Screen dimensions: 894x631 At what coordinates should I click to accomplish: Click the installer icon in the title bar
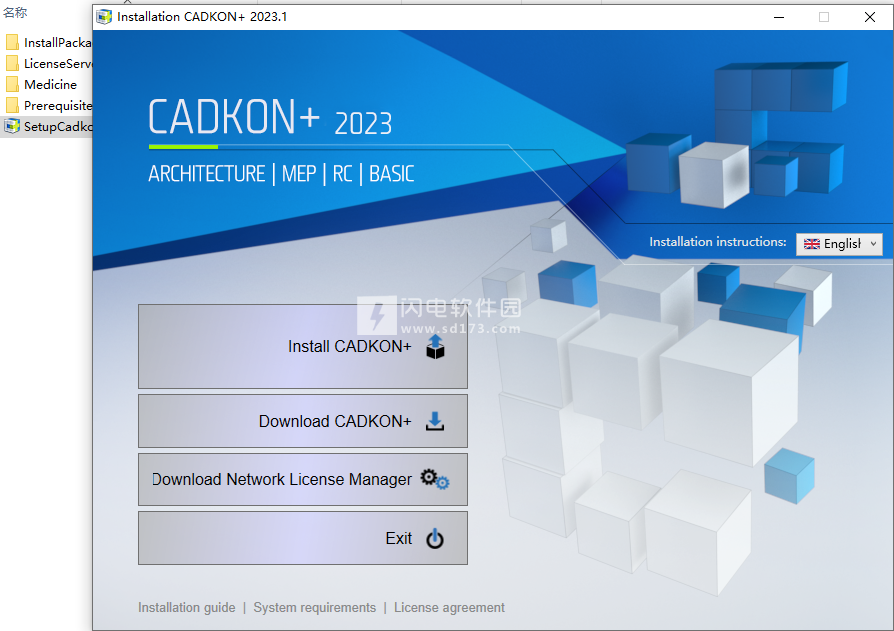click(x=104, y=17)
